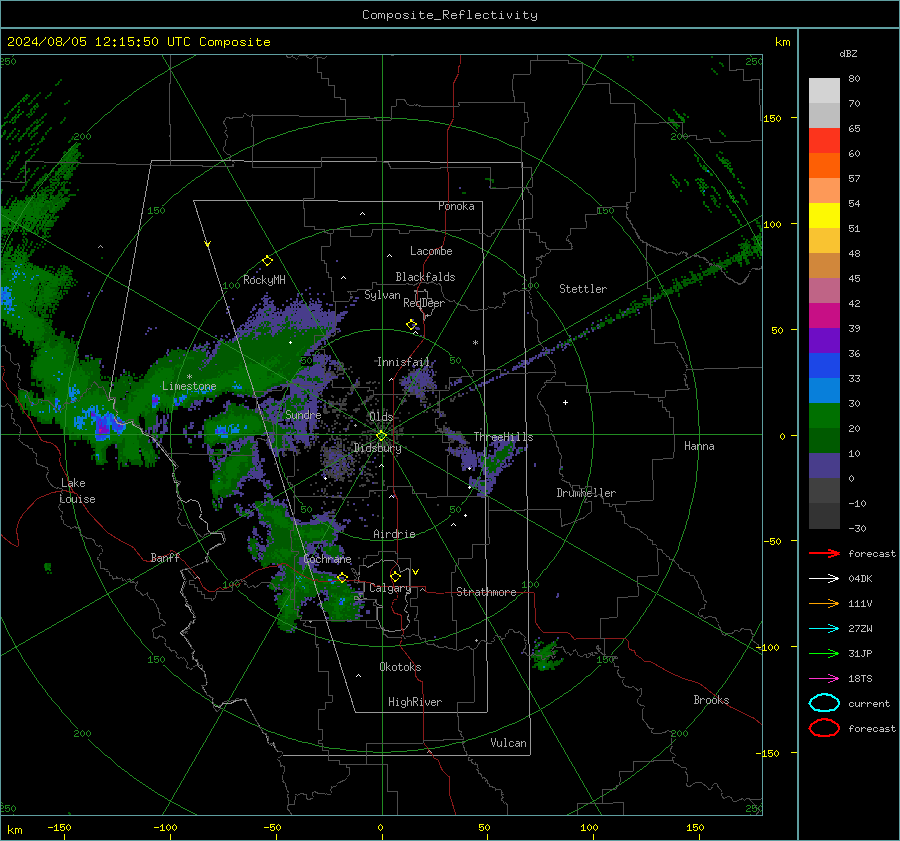This screenshot has height=841, width=900.
Task: Click the Lake Louise label
Action: coord(78,491)
